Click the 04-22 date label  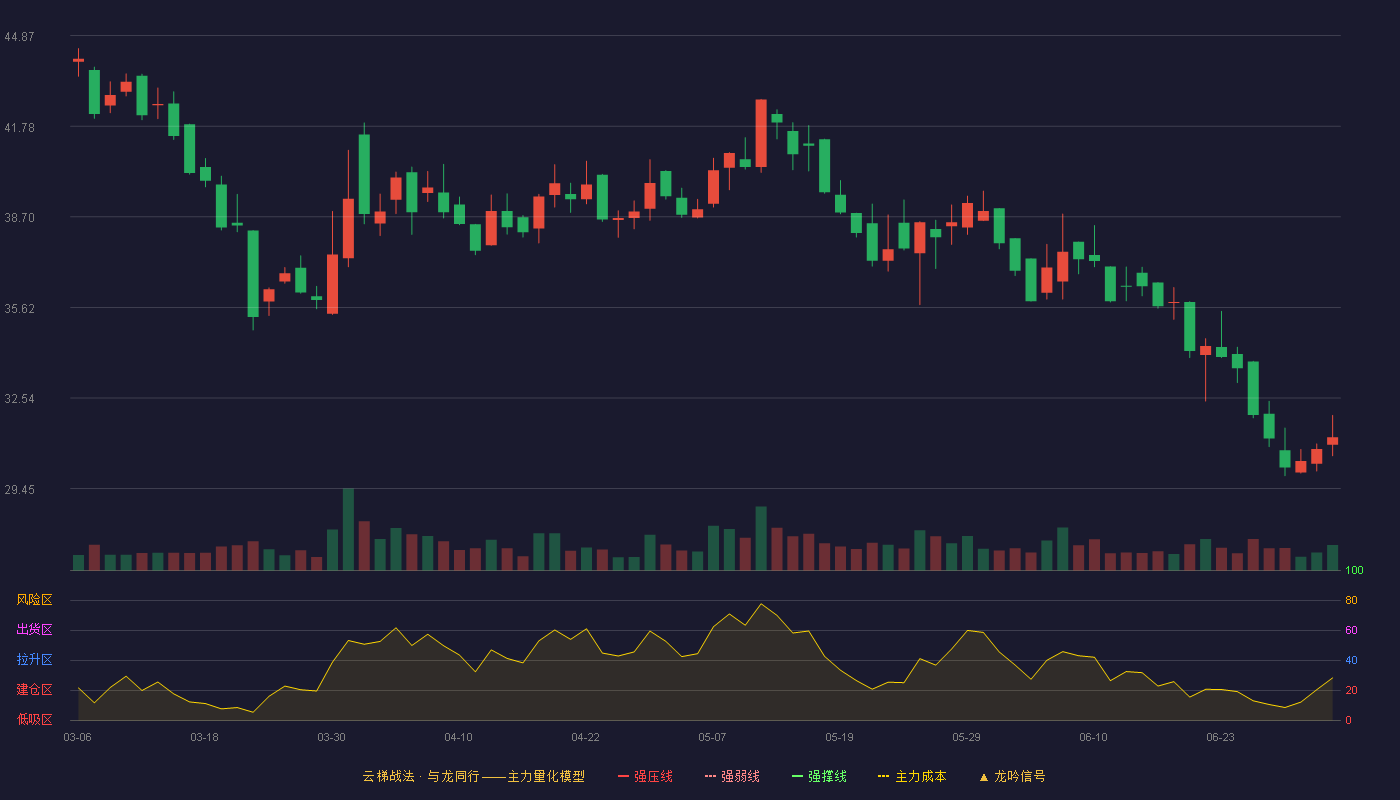(585, 737)
